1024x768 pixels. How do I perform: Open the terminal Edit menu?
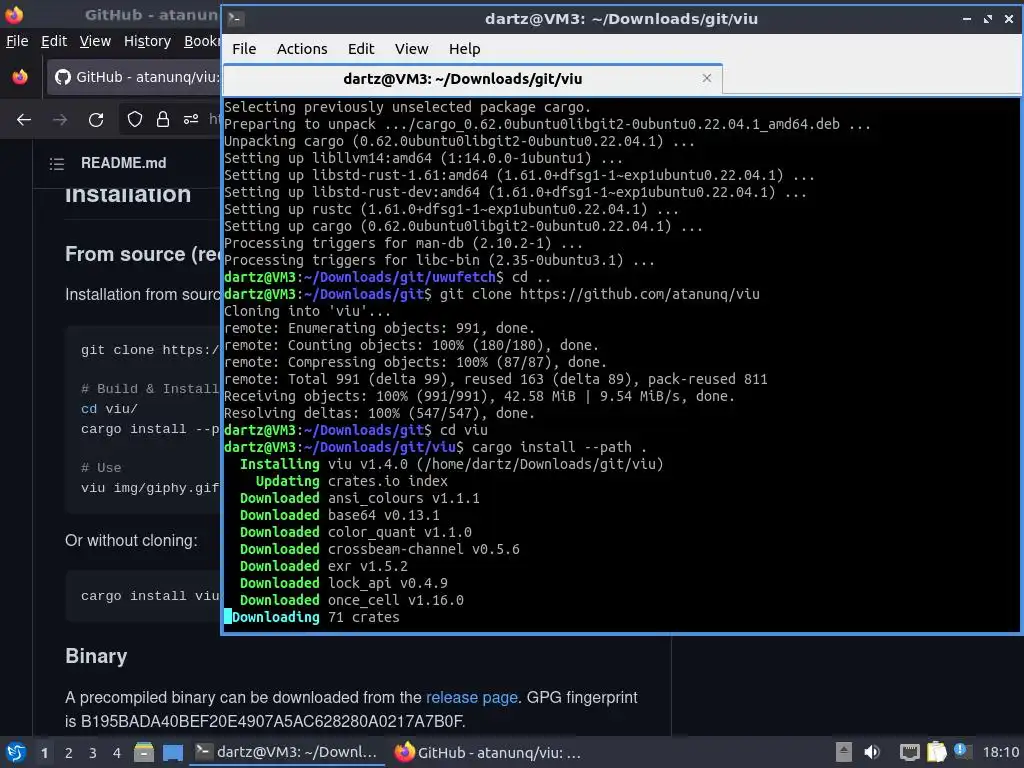click(x=360, y=49)
